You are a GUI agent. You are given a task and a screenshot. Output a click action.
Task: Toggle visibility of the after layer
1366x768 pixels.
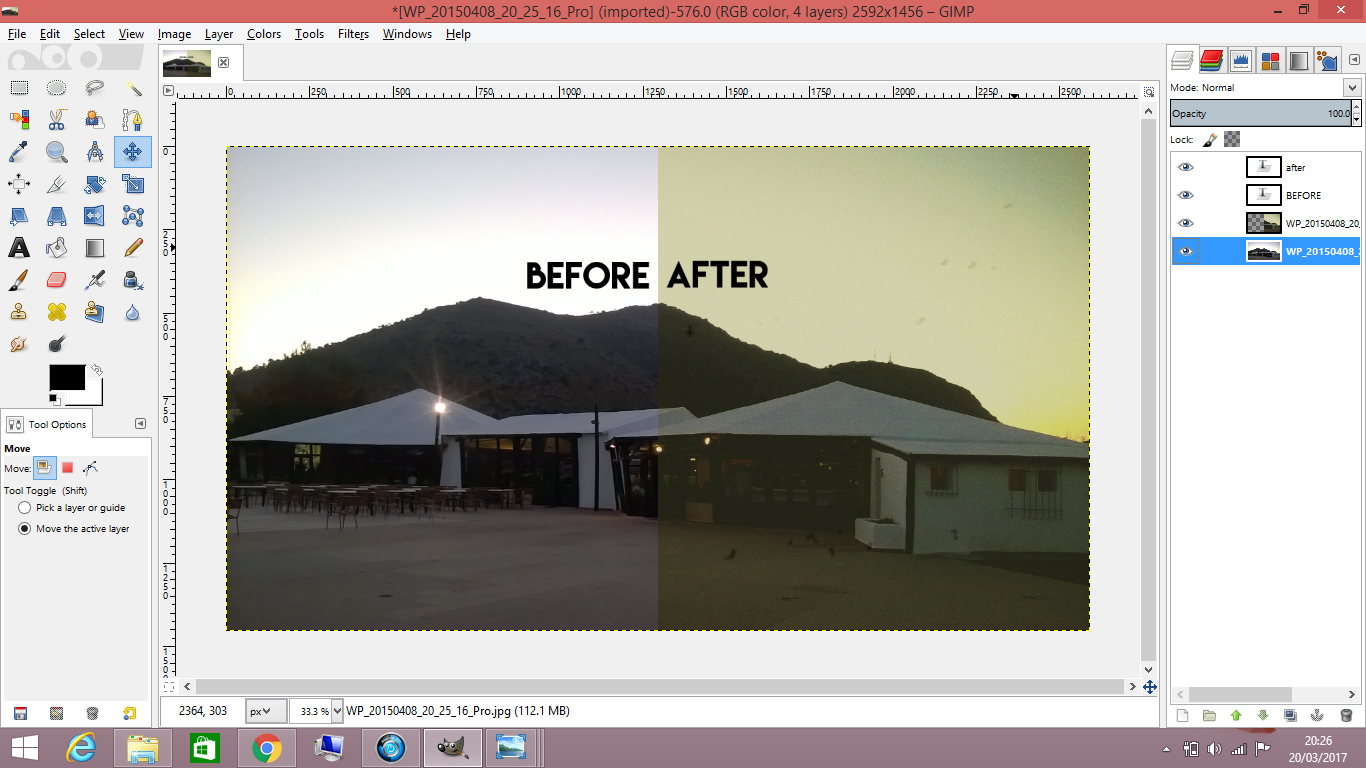(x=1186, y=167)
